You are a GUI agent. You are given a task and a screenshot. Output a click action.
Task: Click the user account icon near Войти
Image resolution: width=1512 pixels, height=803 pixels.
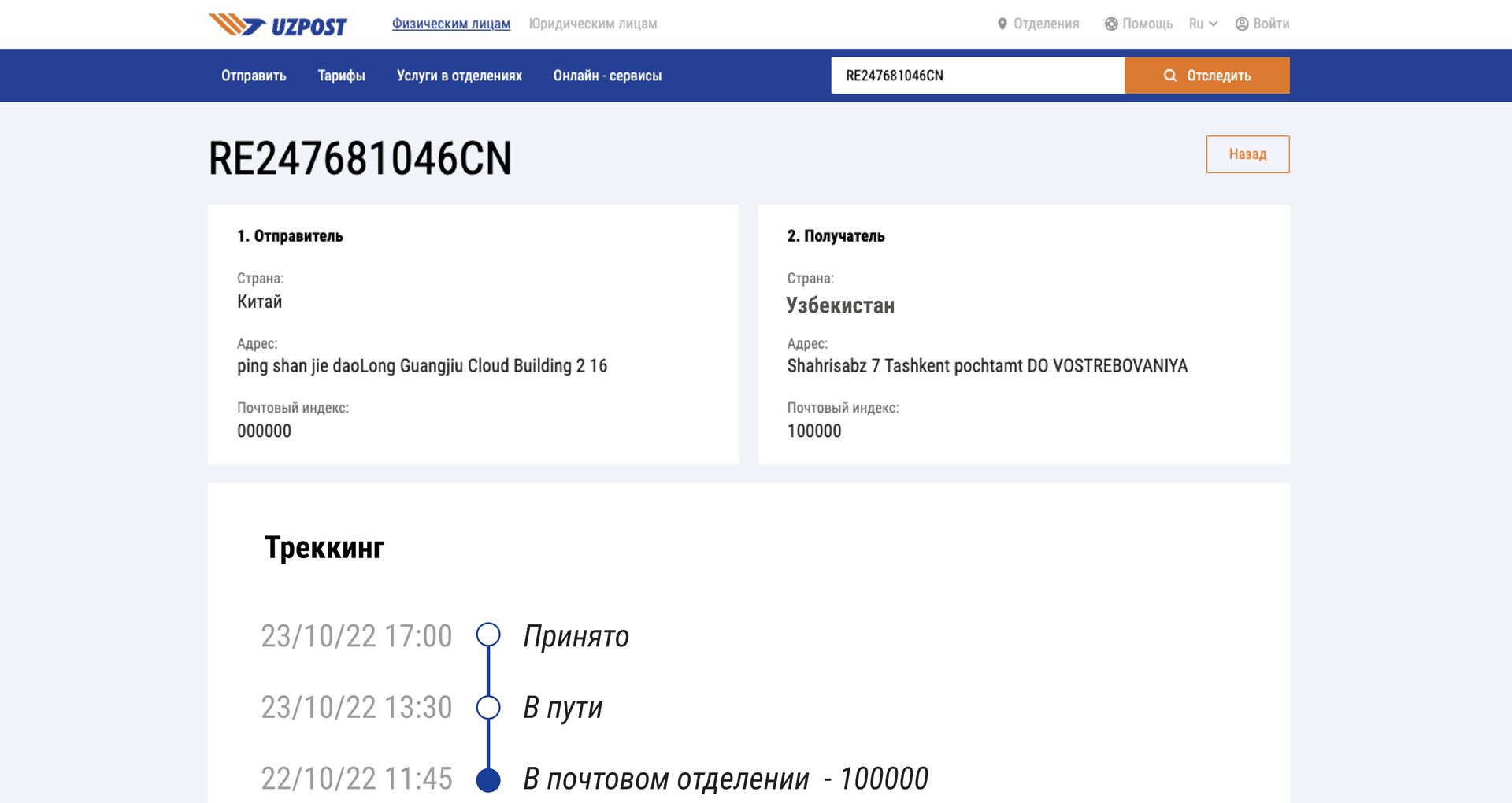pyautogui.click(x=1242, y=24)
